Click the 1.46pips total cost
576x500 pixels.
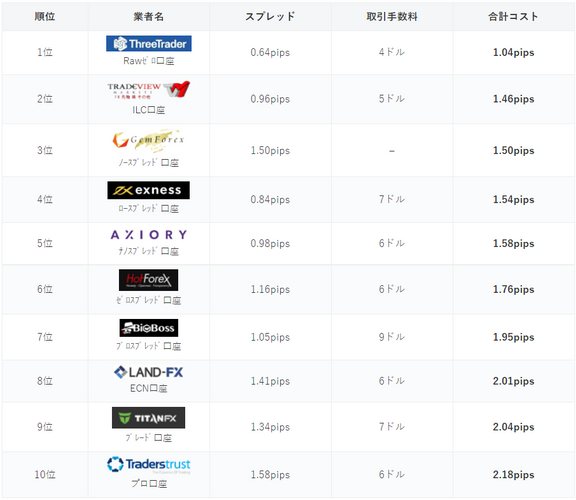tap(514, 99)
